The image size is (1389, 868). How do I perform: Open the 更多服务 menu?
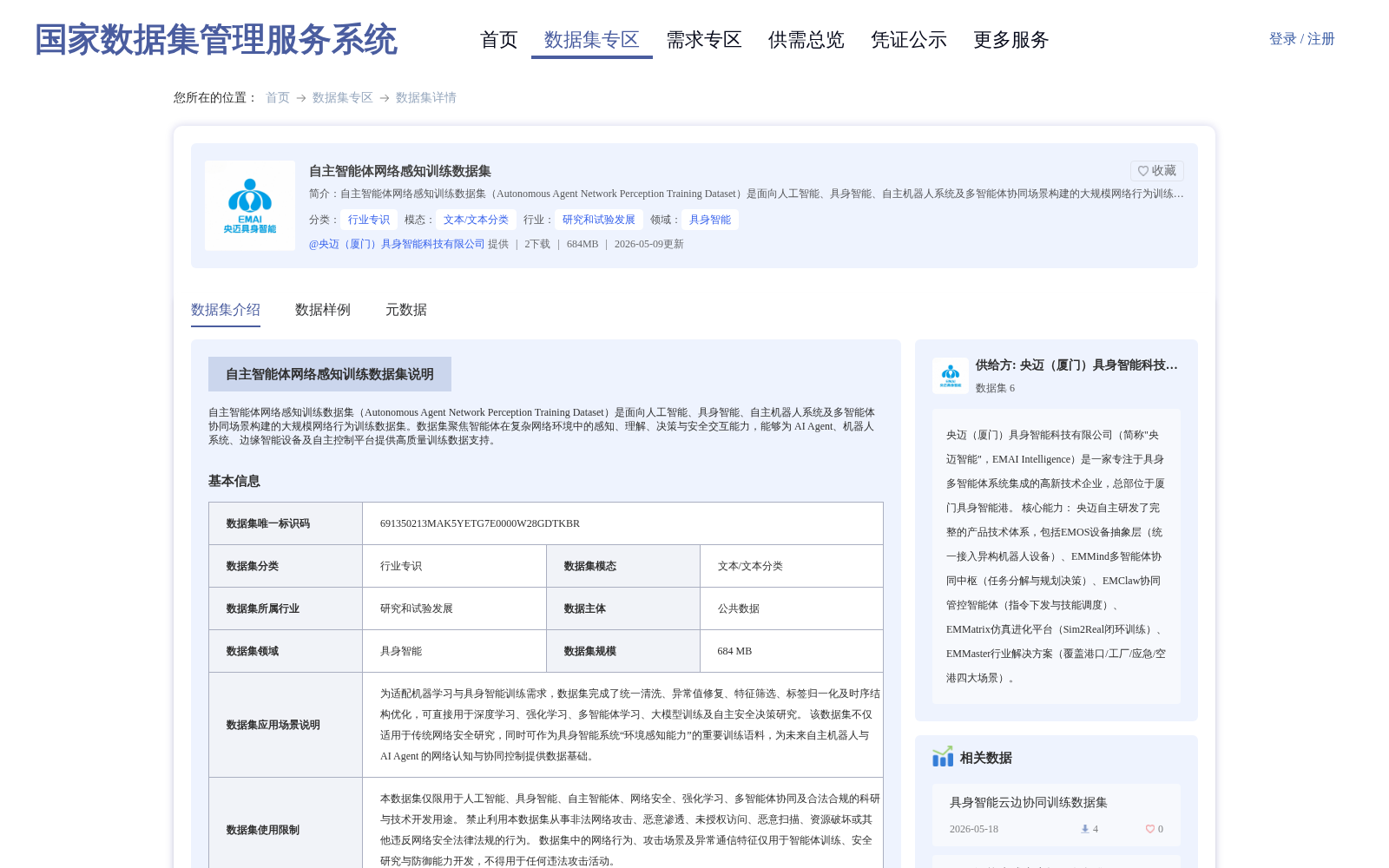1011,40
